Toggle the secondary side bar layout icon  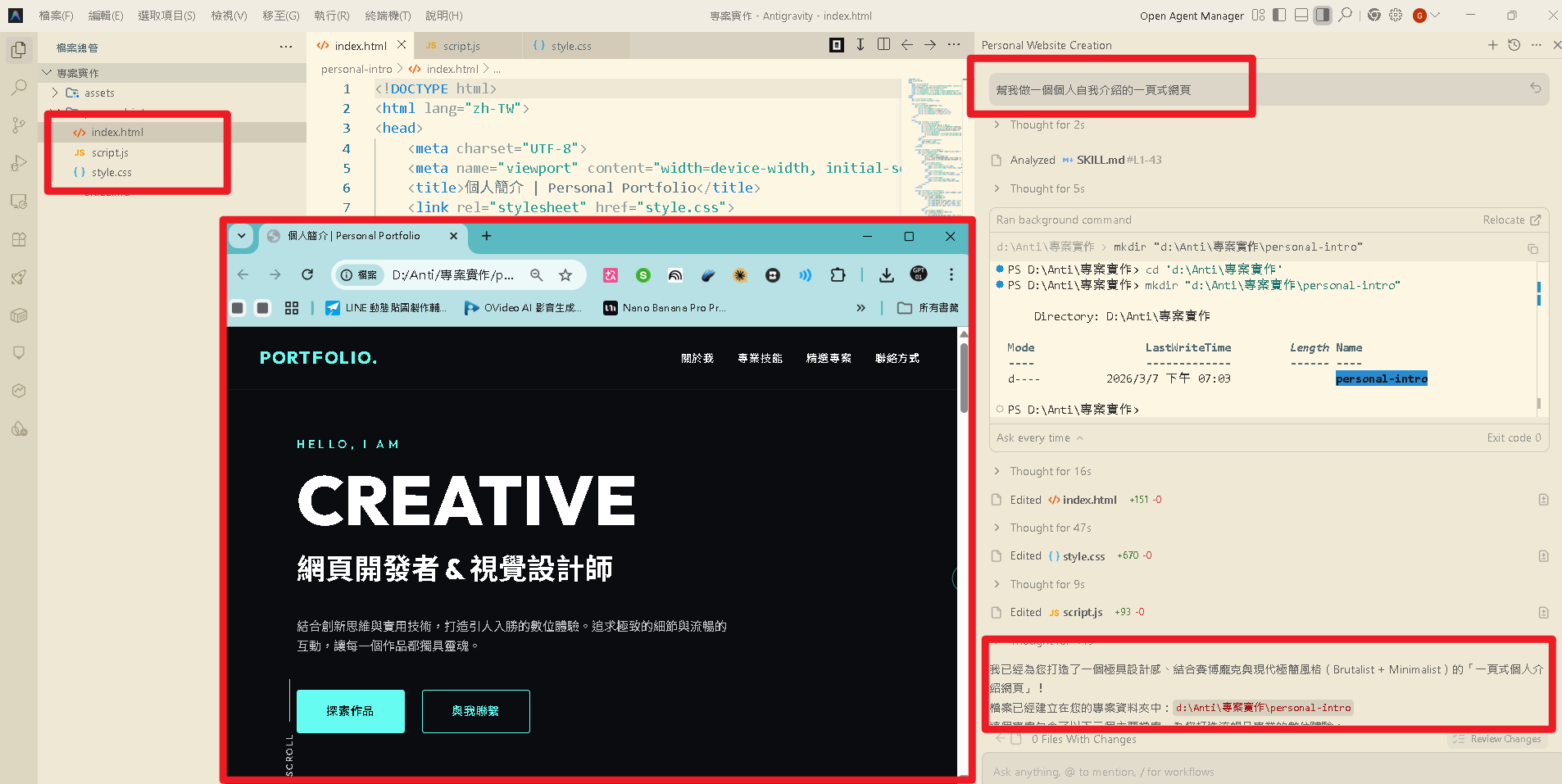(1322, 15)
